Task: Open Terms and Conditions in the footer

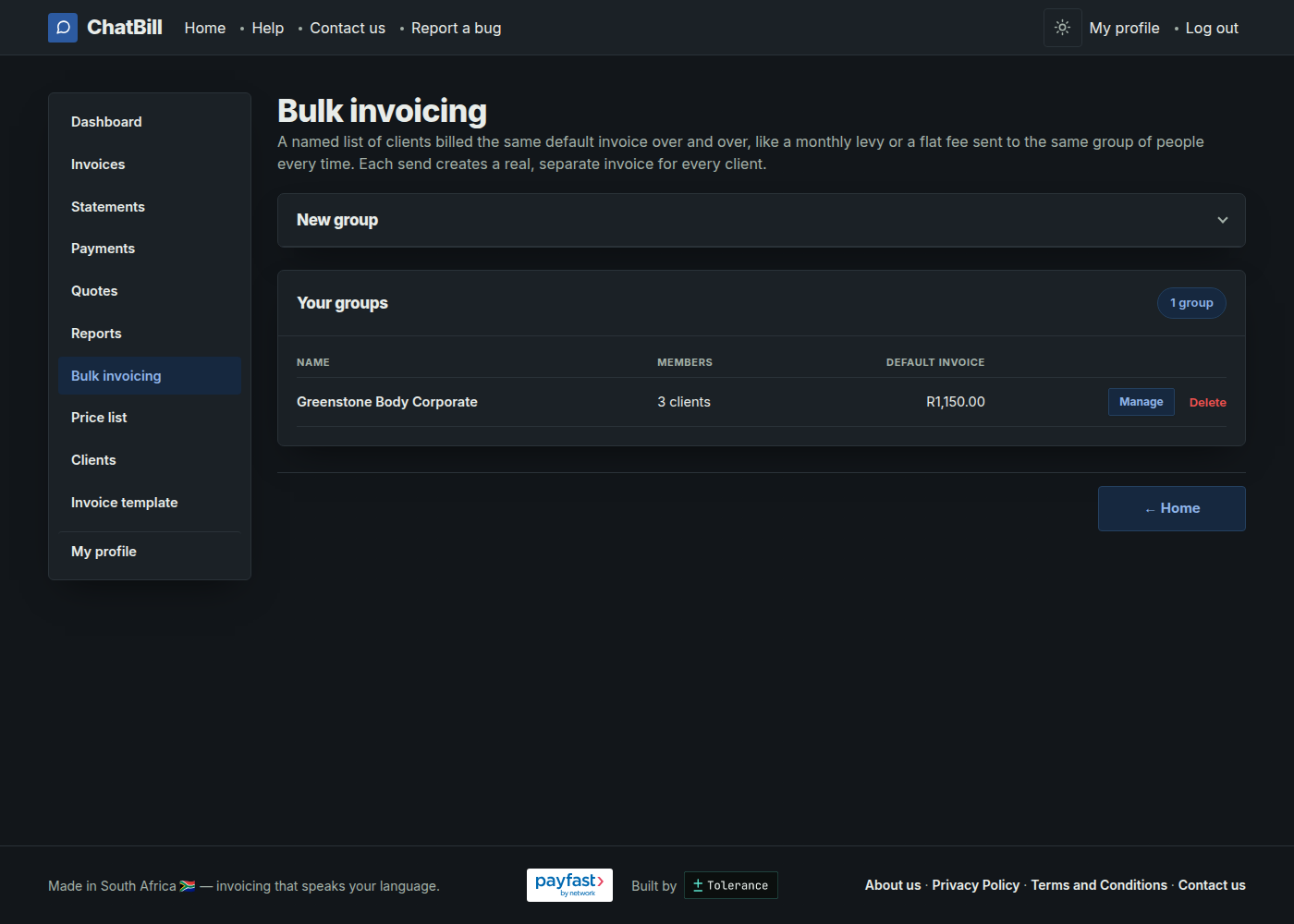Action: 1099,885
